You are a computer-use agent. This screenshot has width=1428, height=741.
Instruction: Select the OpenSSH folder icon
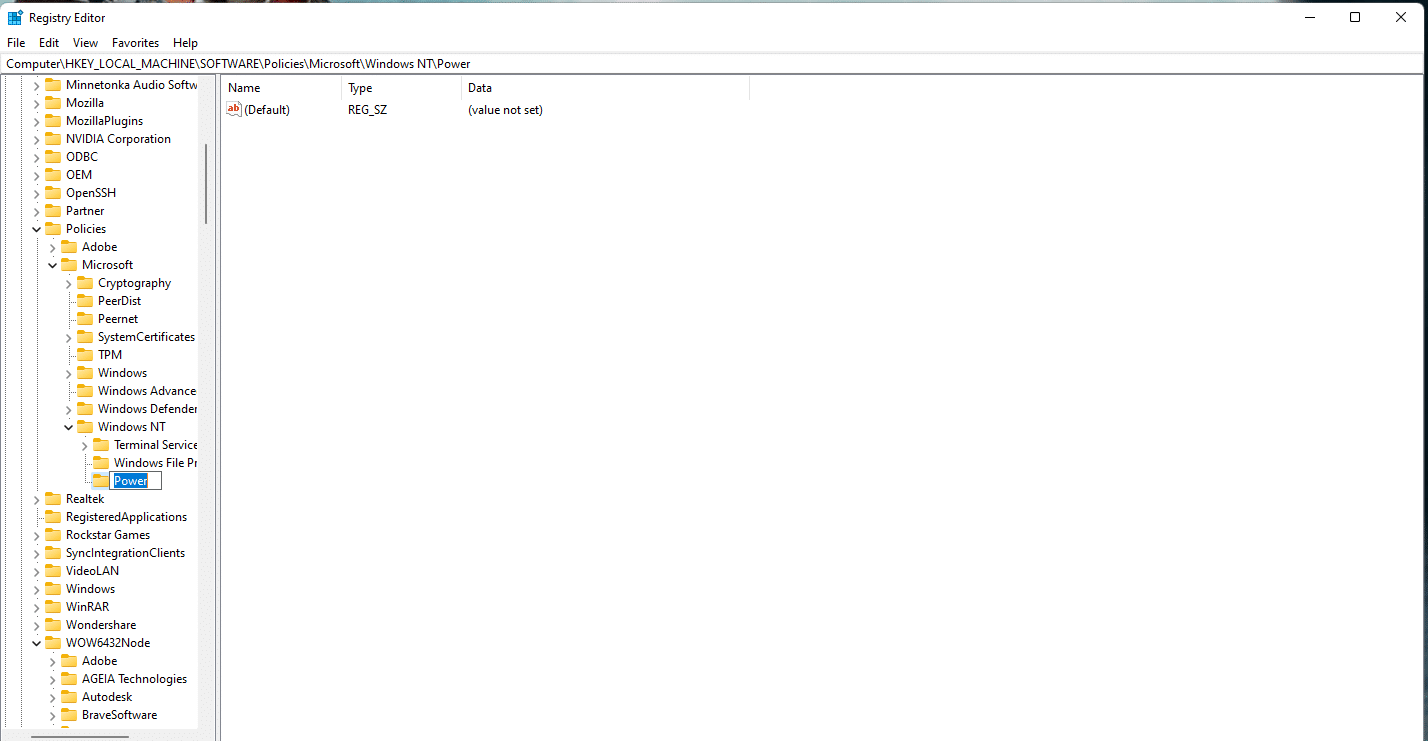click(53, 193)
